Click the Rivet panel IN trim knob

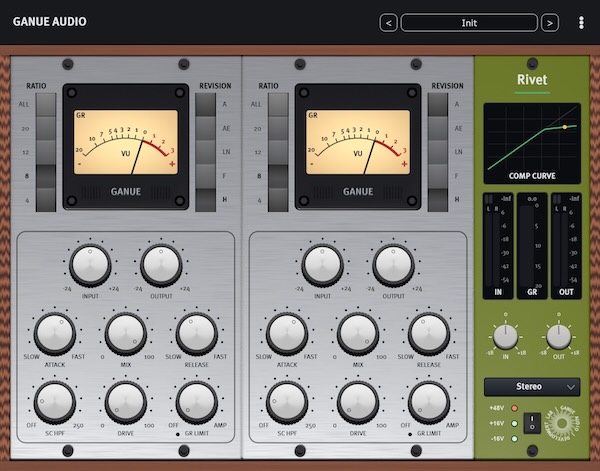coord(505,337)
